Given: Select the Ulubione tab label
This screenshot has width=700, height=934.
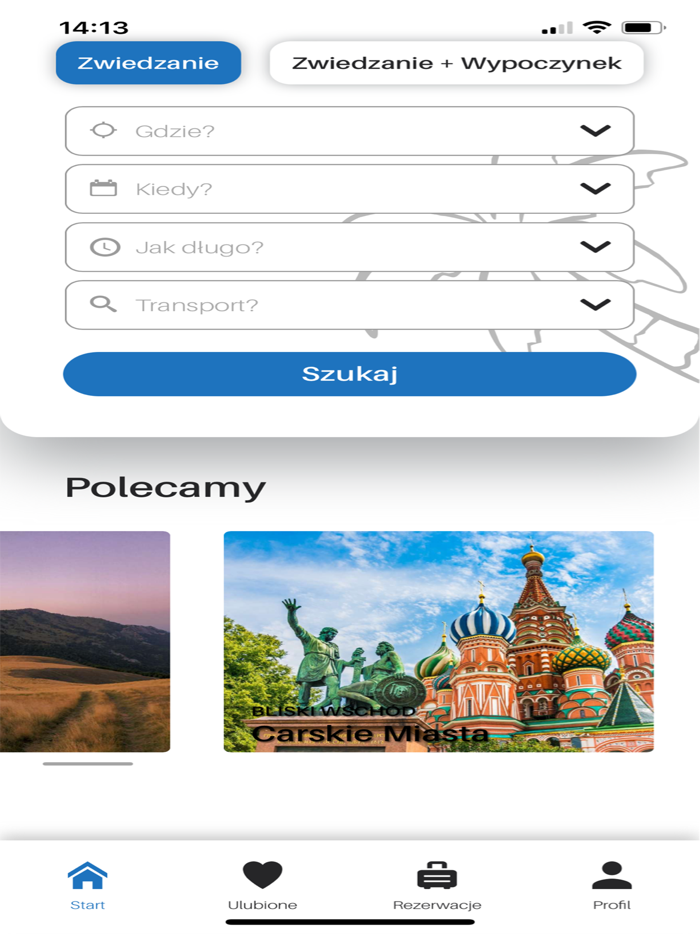Looking at the screenshot, I should pos(262,905).
